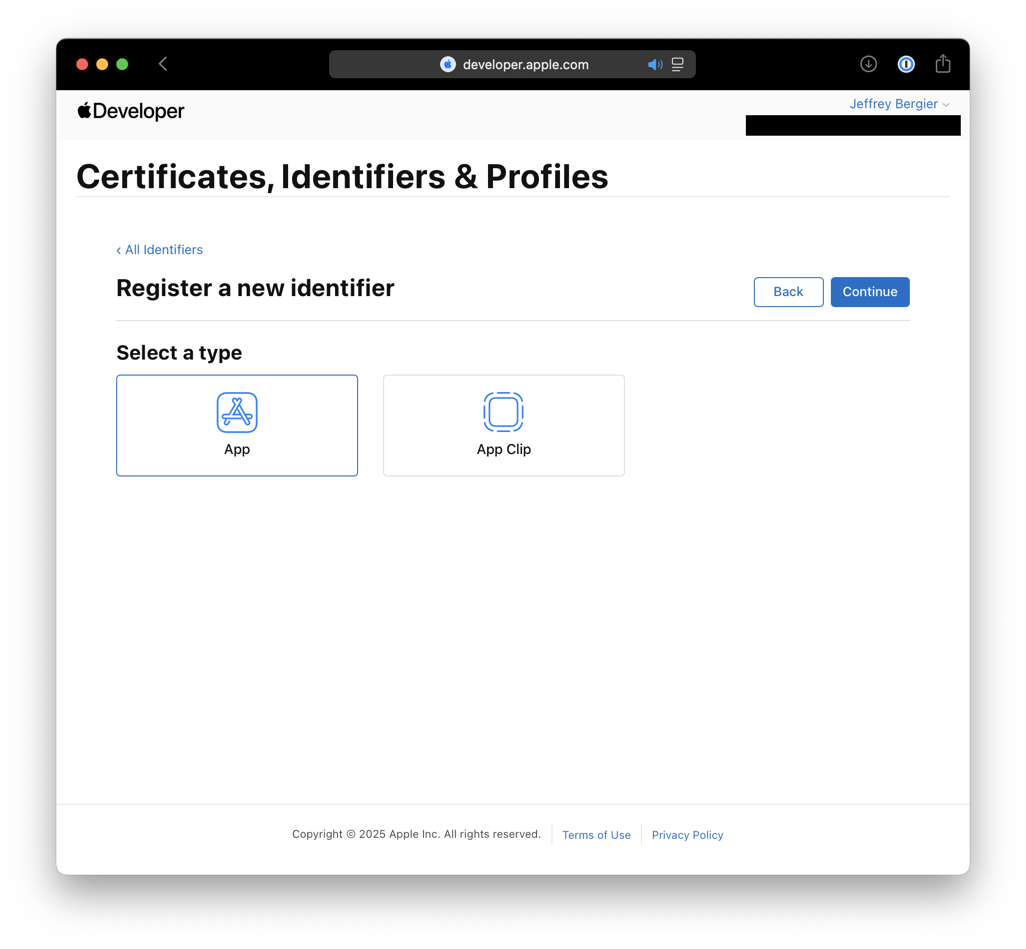Go back to All Identifiers
1026x949 pixels.
160,250
